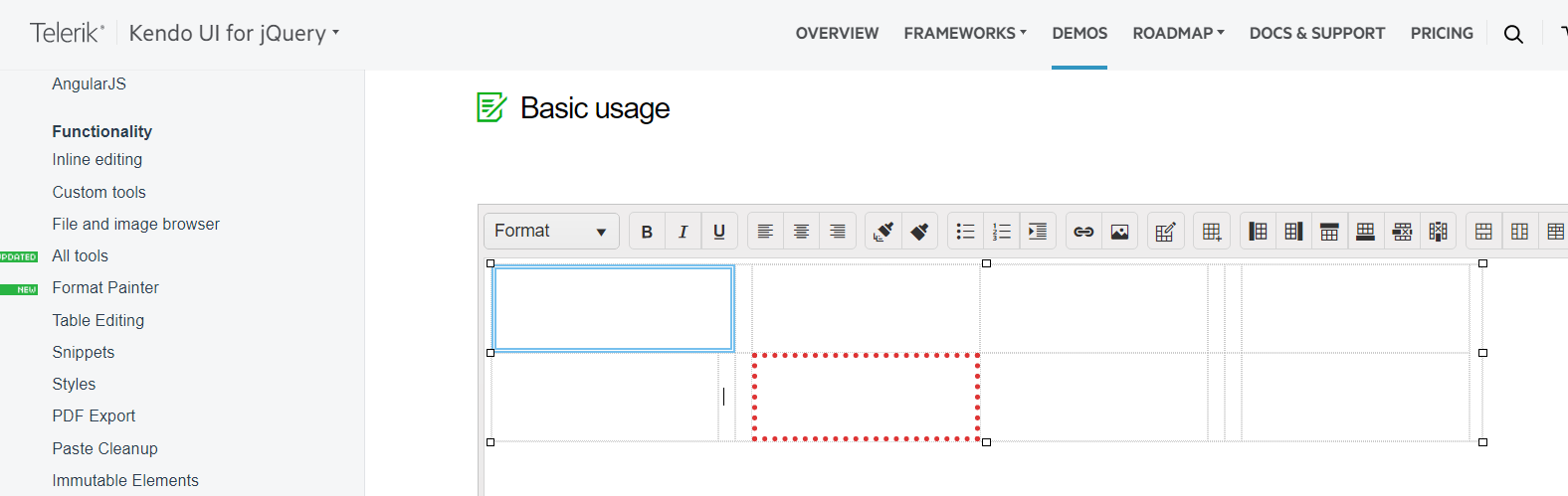
Task: Toggle bold formatting in editor toolbar
Action: click(647, 232)
